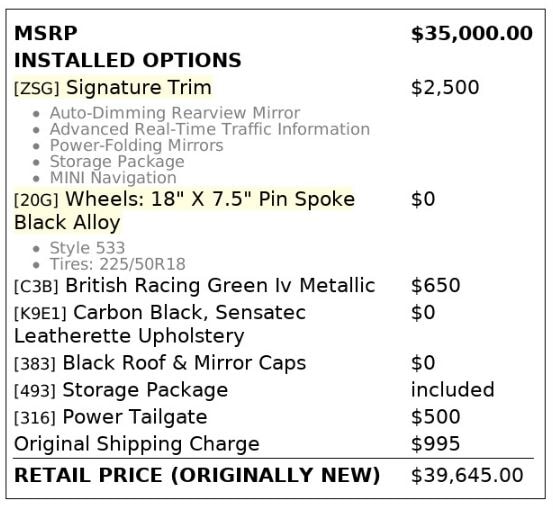Screen dimensions: 553x513
Task: Click Advanced Real-Time Traffic Information item
Action: 210,129
